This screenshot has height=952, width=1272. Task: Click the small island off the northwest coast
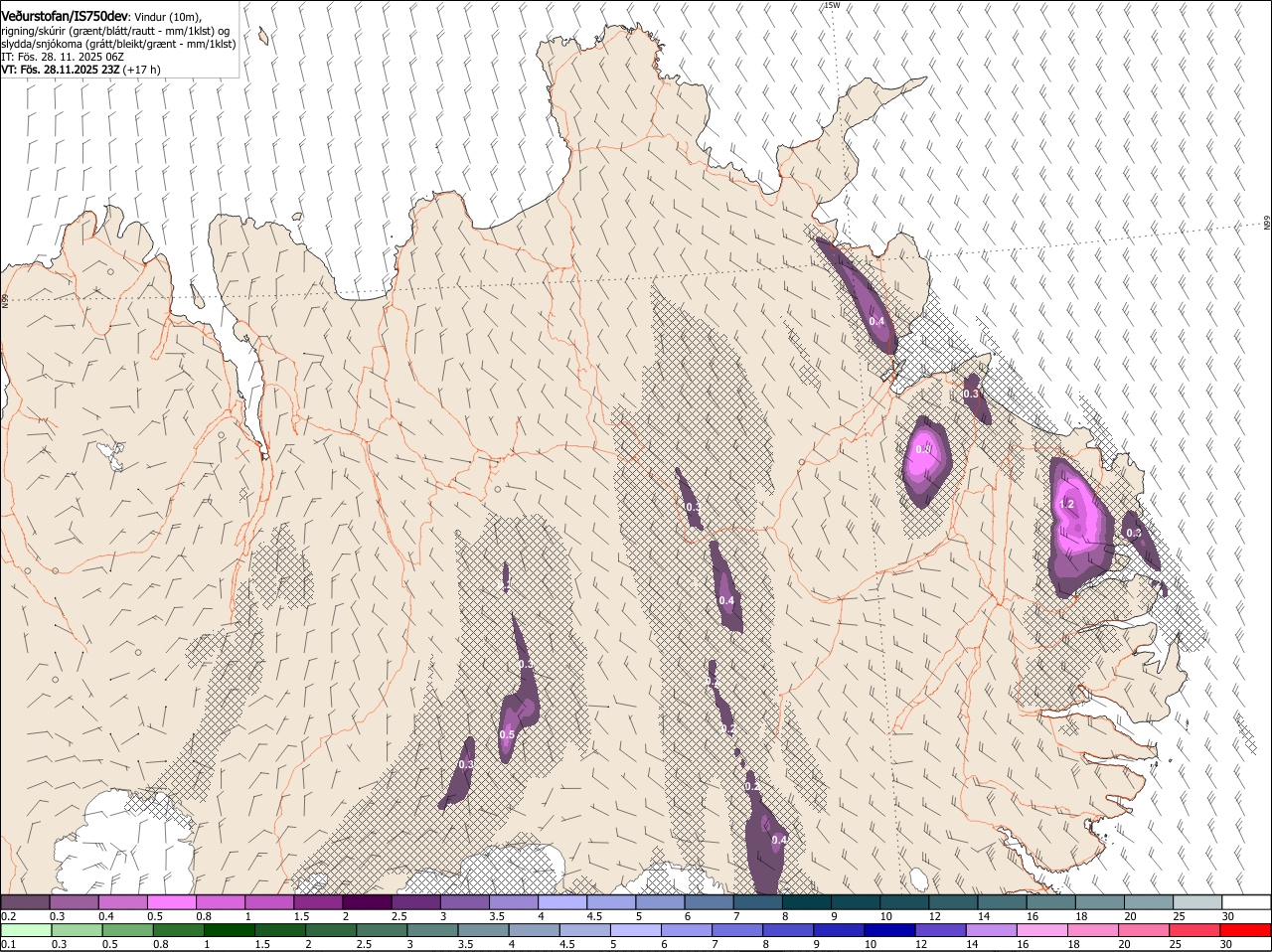tap(263, 37)
